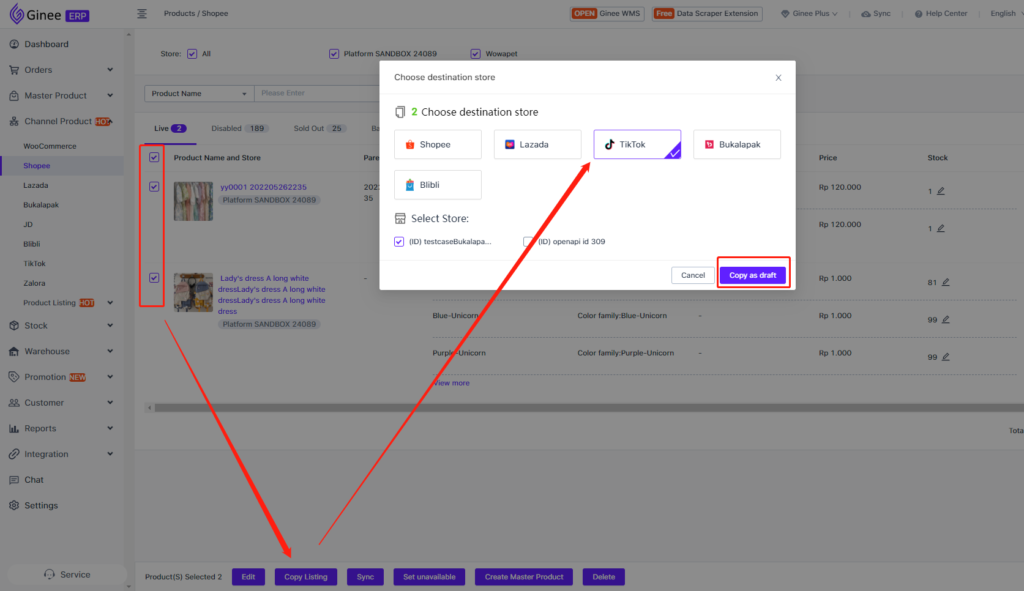The width and height of the screenshot is (1024, 591).
Task: Expand the Stock menu chevron
Action: [x=110, y=325]
